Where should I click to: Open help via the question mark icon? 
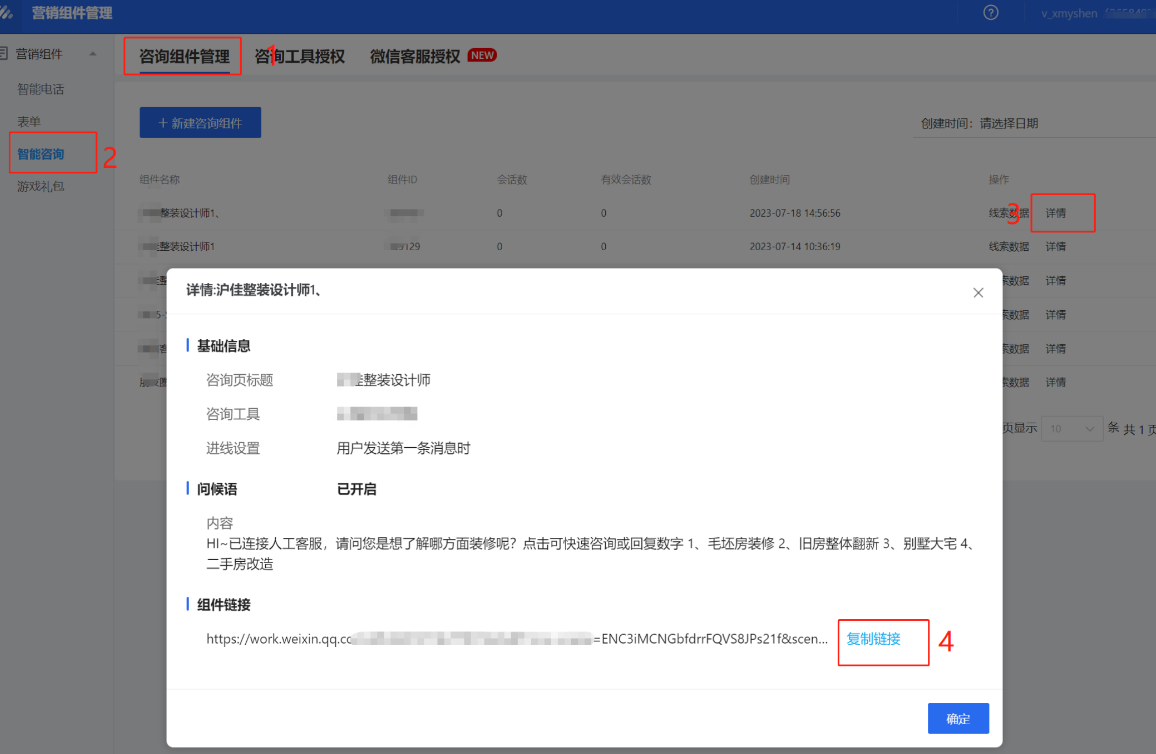(990, 13)
